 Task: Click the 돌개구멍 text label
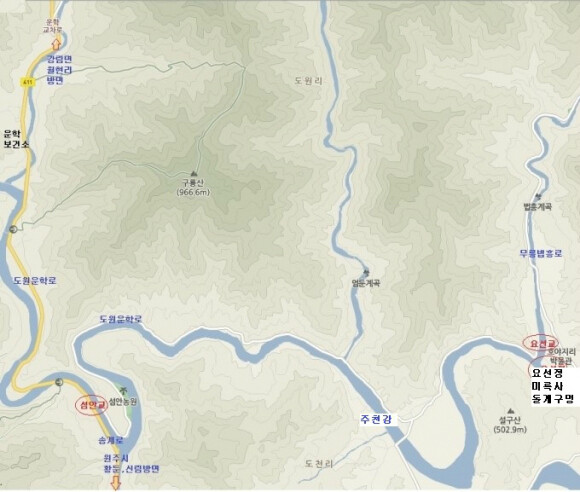click(x=553, y=398)
